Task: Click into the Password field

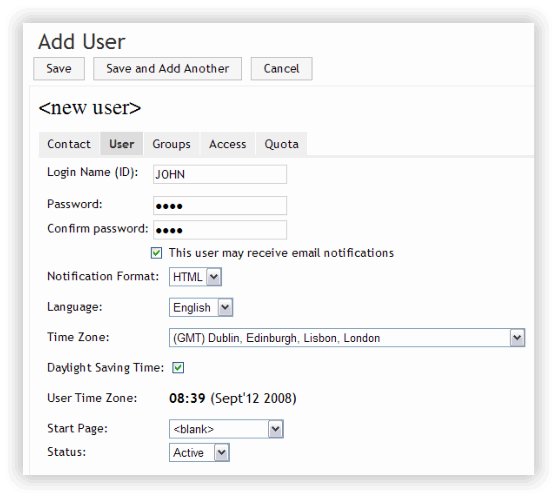Action: (220, 205)
